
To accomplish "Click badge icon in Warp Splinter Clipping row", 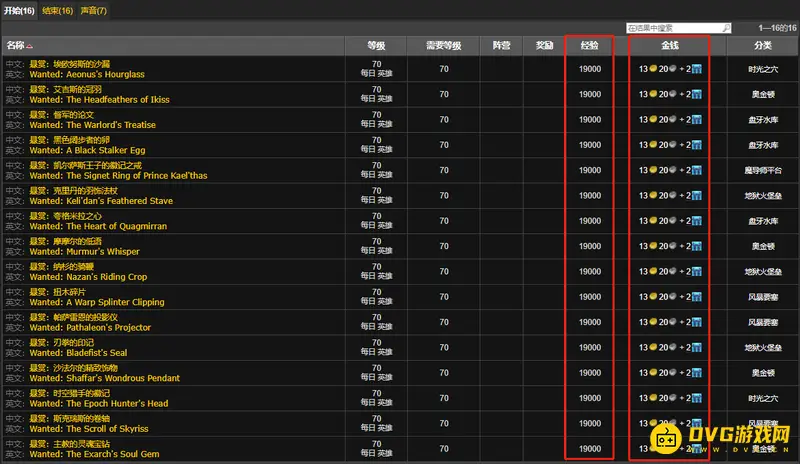I will click(696, 297).
